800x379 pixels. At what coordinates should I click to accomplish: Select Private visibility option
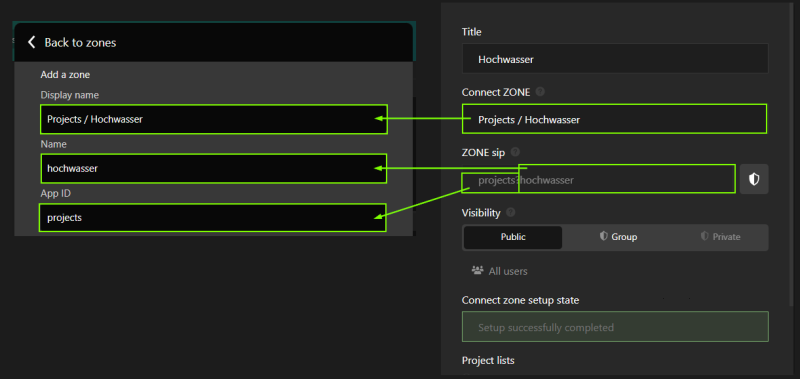[x=720, y=237]
